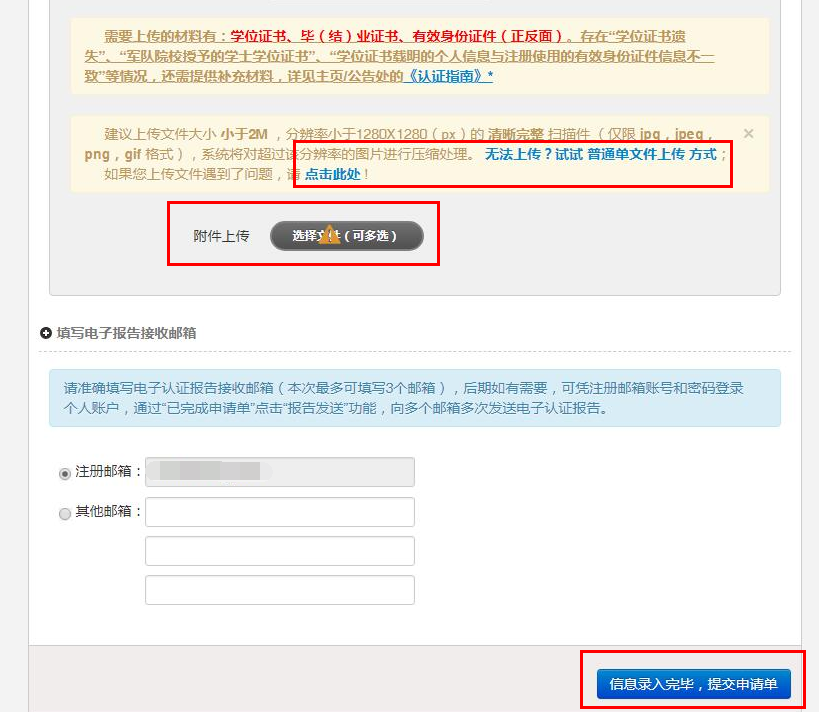Click the 无法上传？试试 link text
The height and width of the screenshot is (712, 819).
pos(533,154)
